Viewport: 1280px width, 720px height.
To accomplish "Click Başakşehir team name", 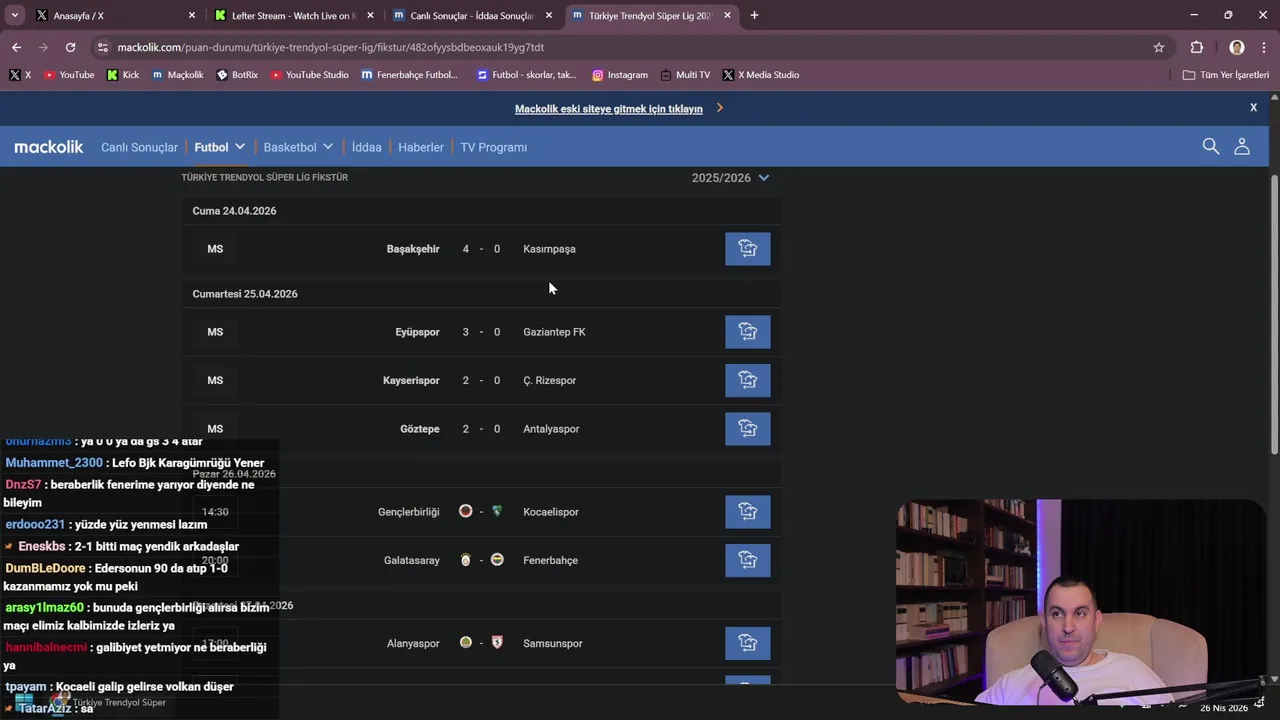I will 413,249.
